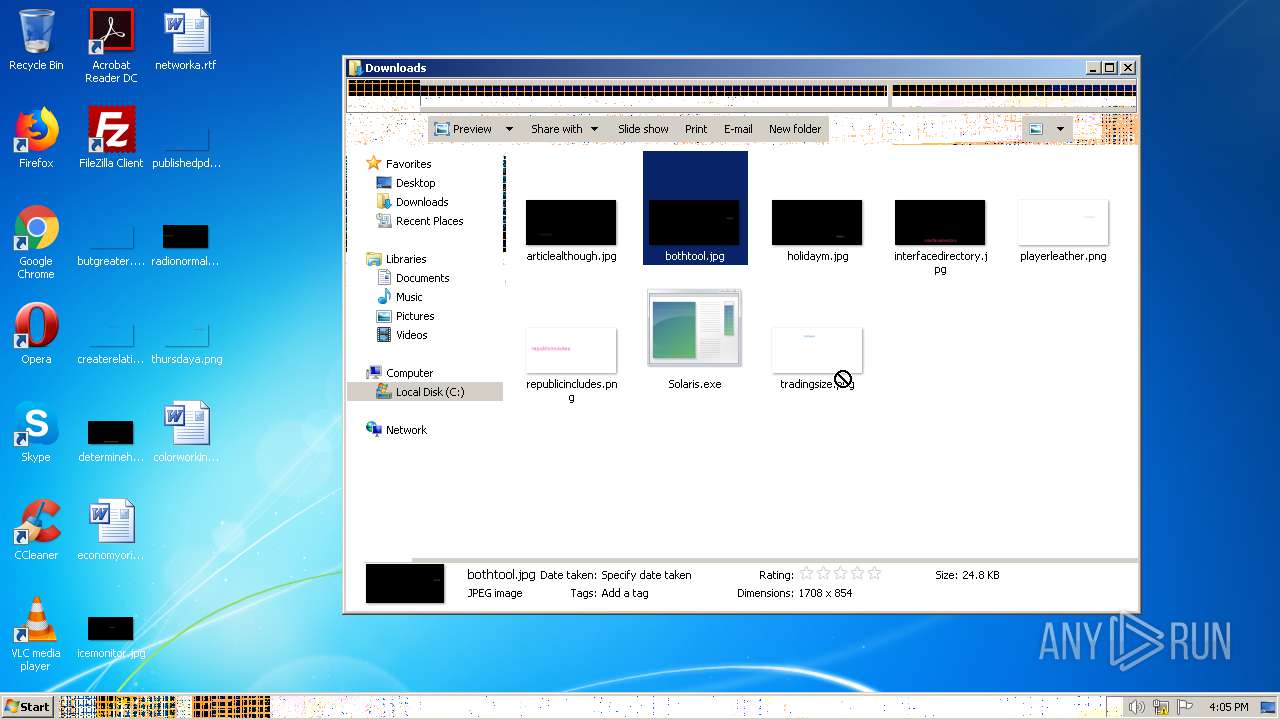Select the Solaris.exe file
Screen dimensions: 1280x720
695,340
